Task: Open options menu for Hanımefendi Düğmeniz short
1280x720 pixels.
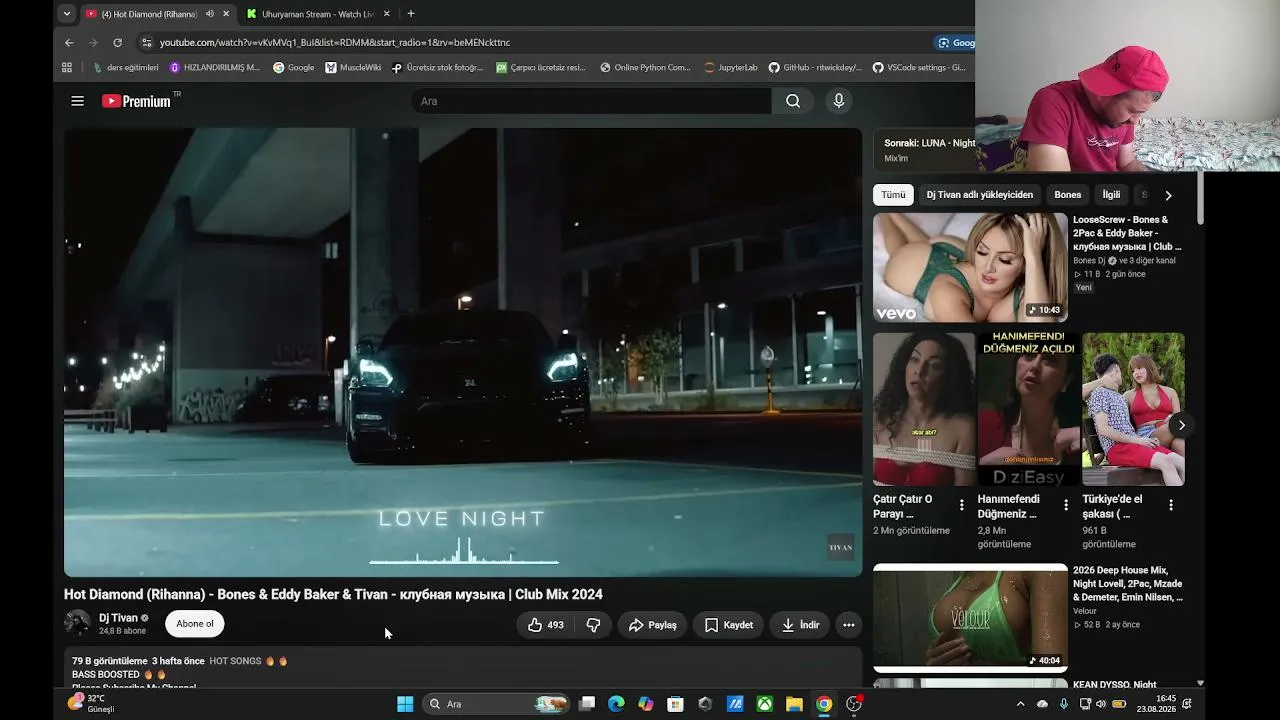Action: [x=1066, y=505]
